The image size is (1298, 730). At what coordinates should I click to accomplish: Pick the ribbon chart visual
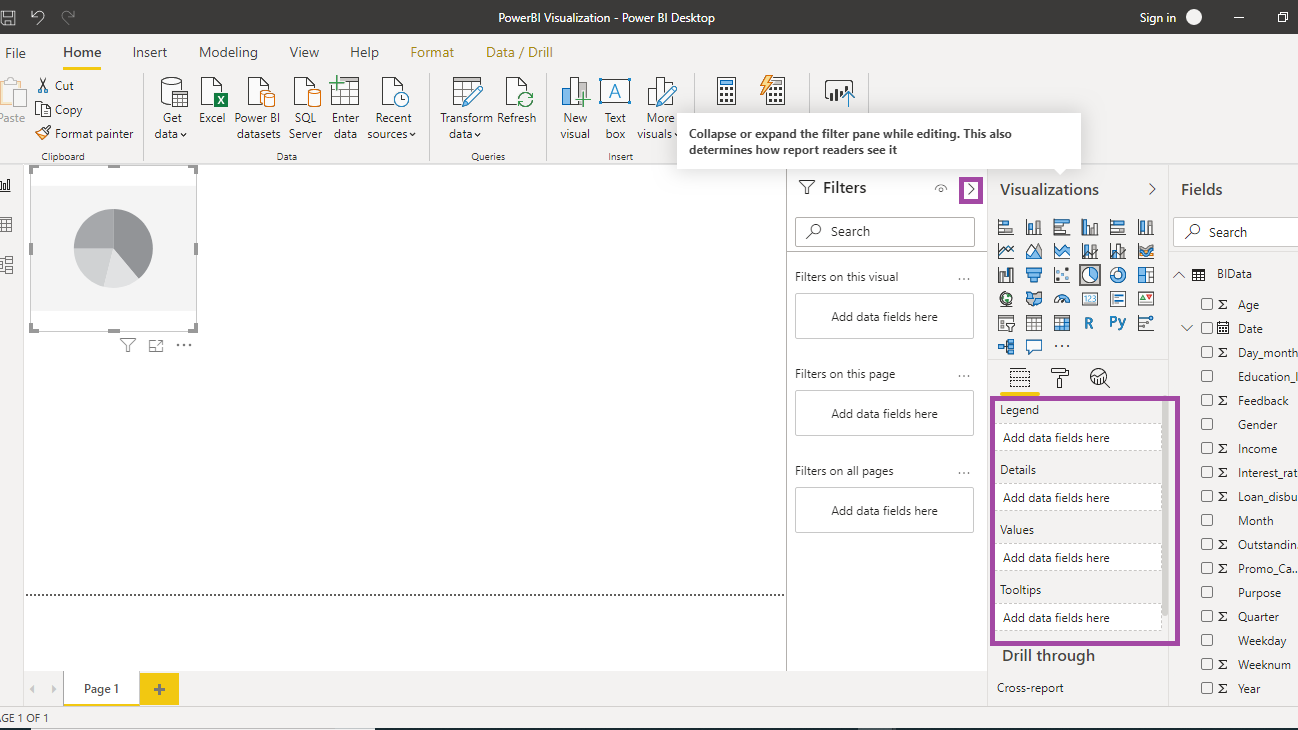pyautogui.click(x=1146, y=251)
